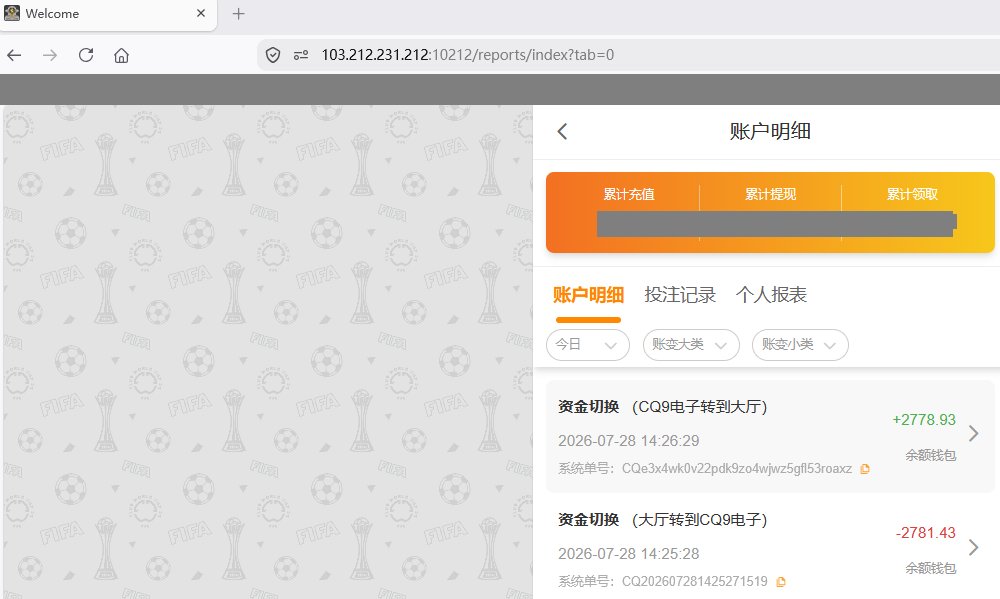This screenshot has width=1000, height=599.
Task: Open the 账变小类 filter dropdown
Action: [800, 345]
